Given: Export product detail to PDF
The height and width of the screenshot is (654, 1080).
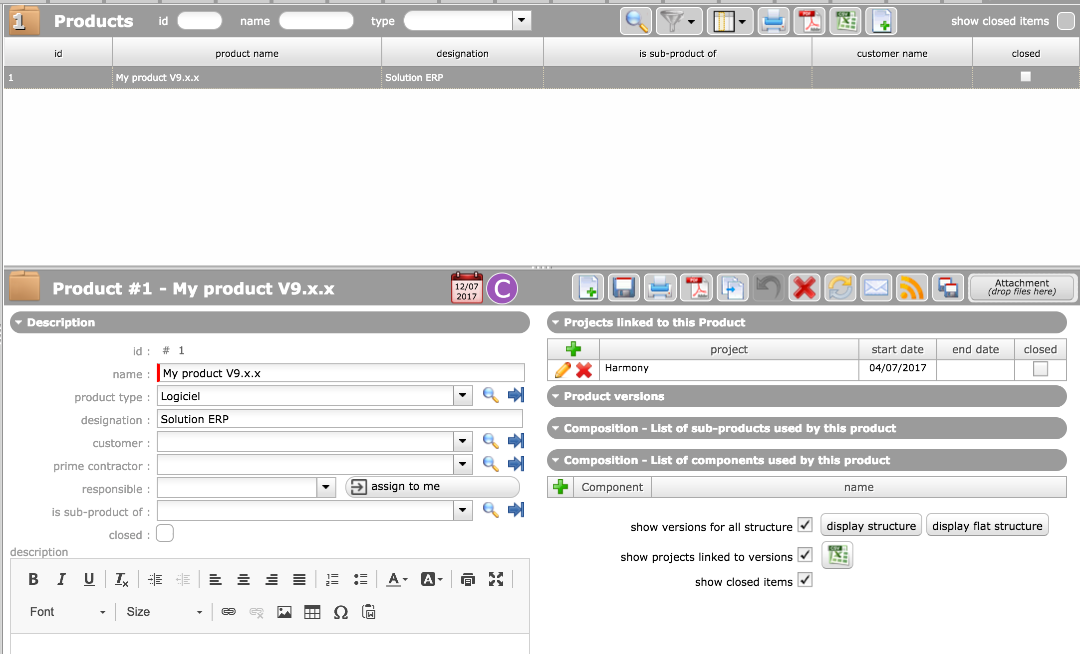Looking at the screenshot, I should pos(696,288).
